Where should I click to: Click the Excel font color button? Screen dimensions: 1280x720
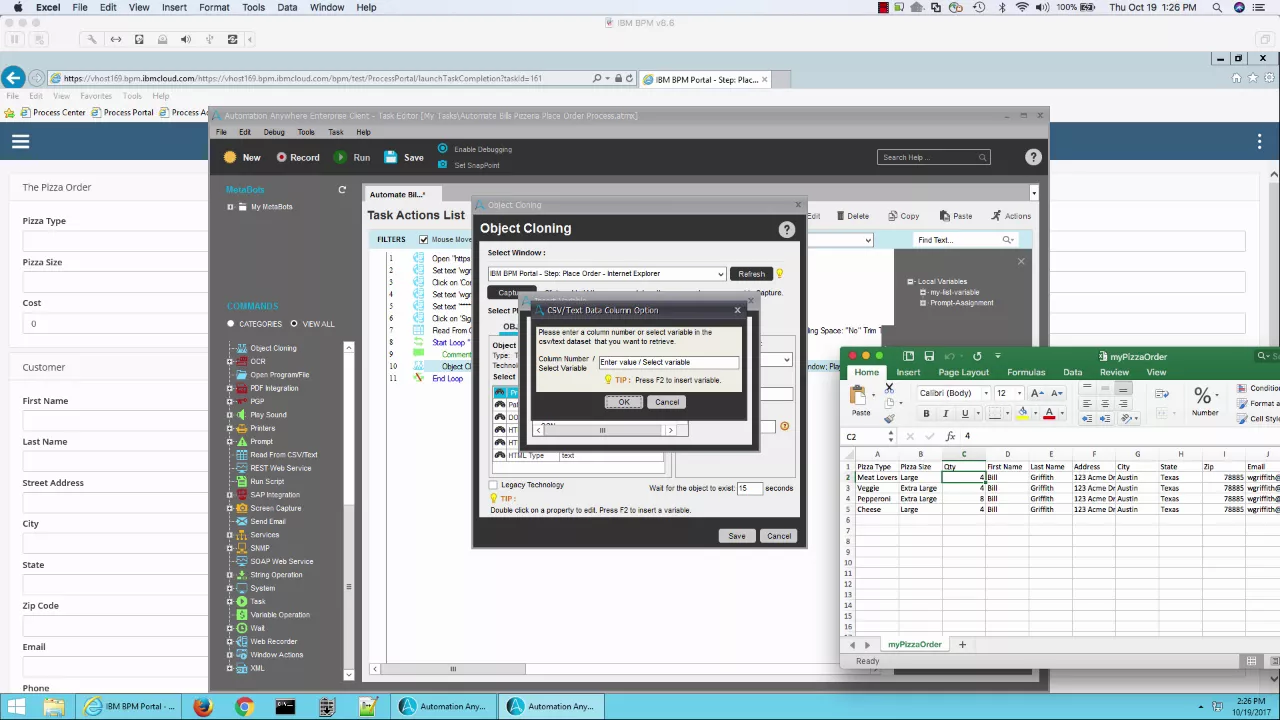pyautogui.click(x=1048, y=414)
